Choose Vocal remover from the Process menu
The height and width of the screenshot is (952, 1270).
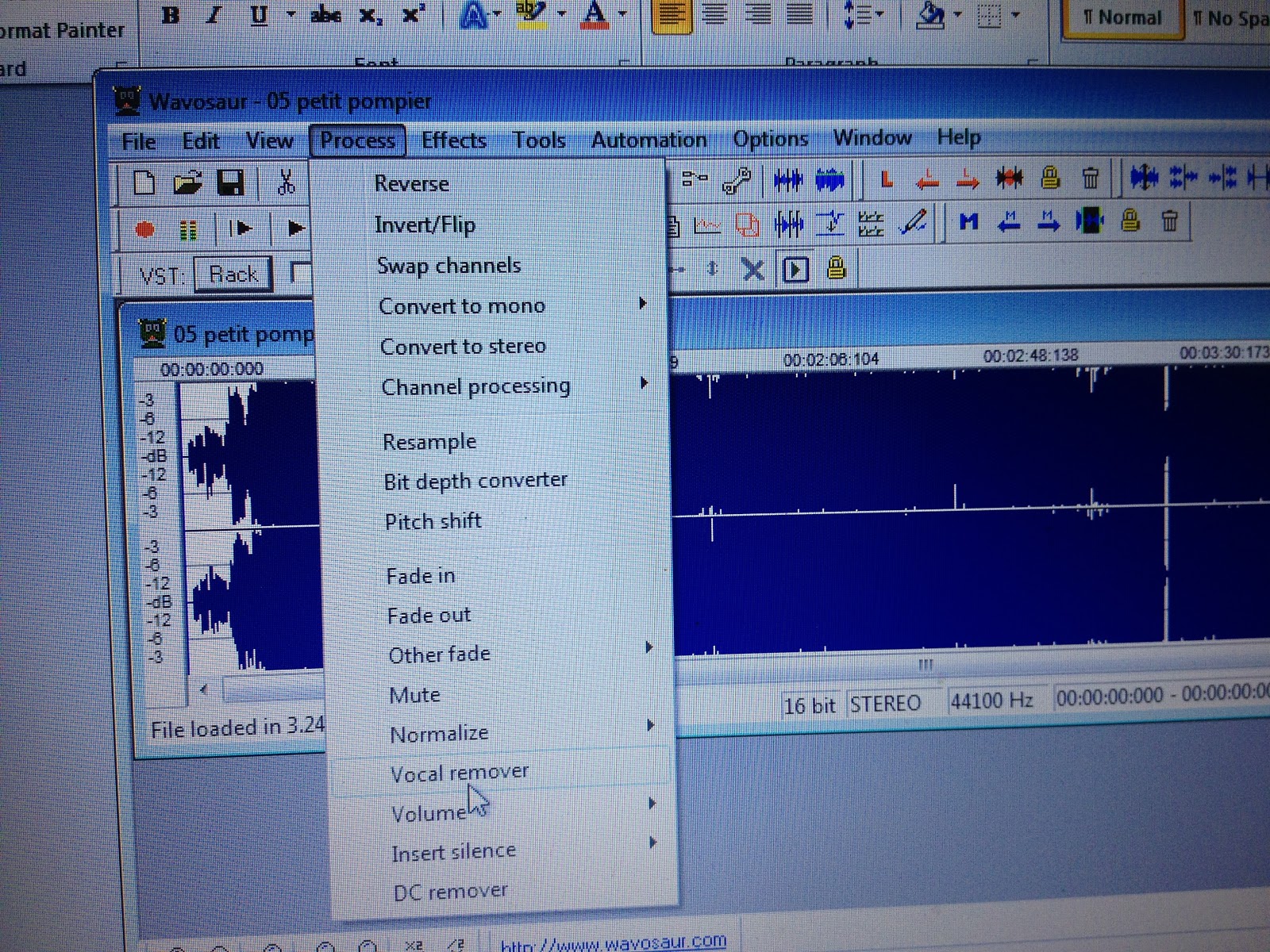click(460, 773)
